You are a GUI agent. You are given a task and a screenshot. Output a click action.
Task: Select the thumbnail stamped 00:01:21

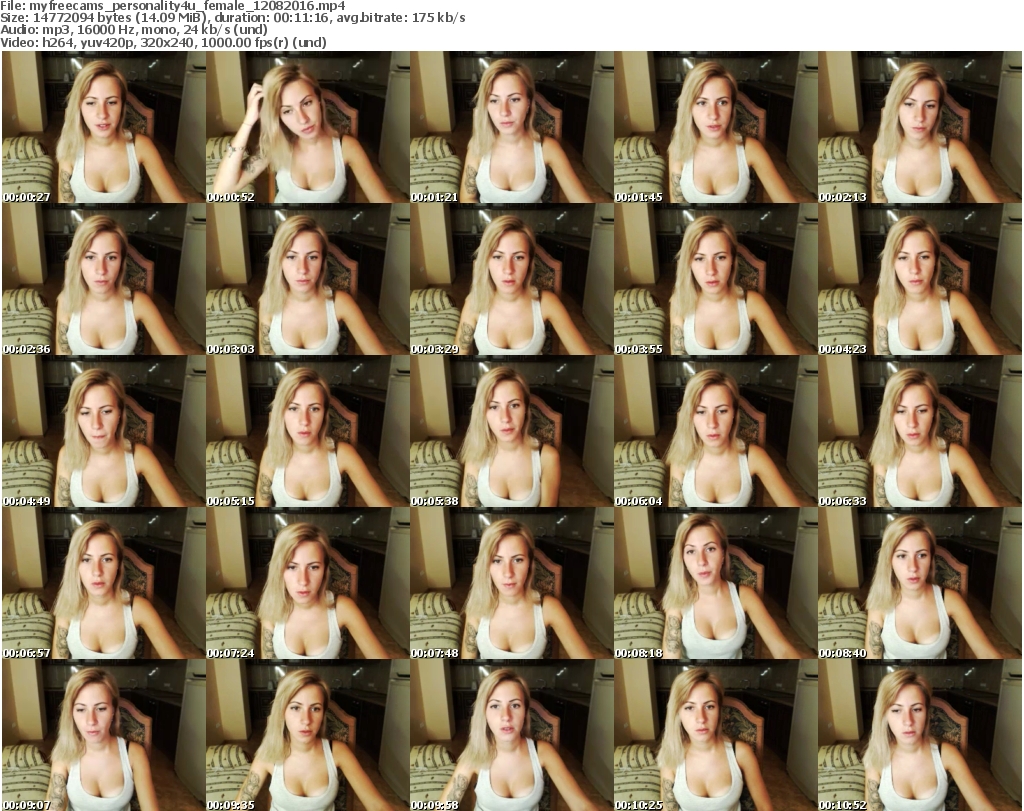(x=511, y=127)
